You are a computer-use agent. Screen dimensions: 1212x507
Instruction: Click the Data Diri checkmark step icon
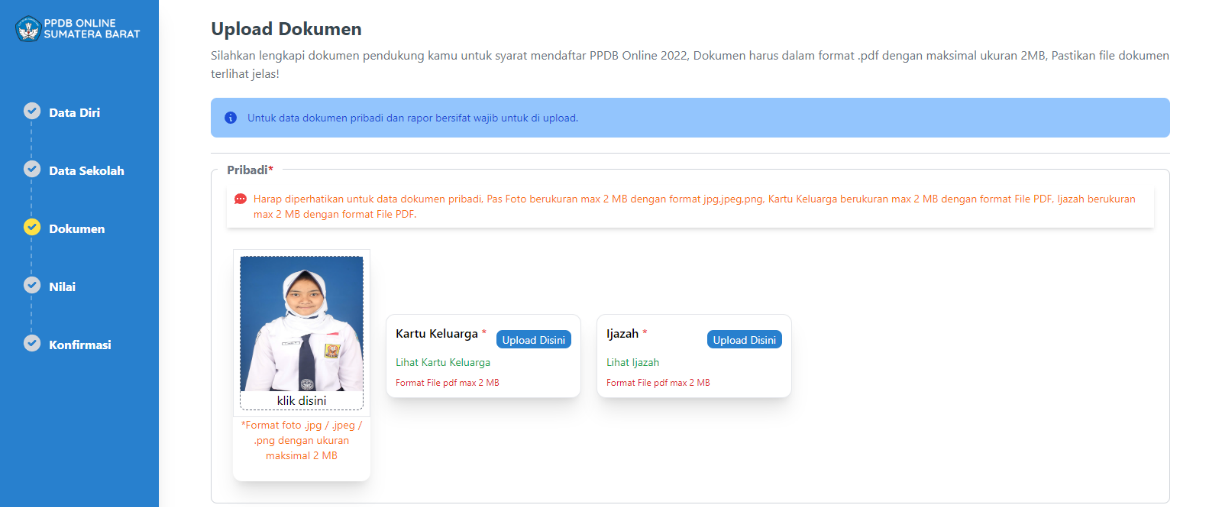[32, 111]
